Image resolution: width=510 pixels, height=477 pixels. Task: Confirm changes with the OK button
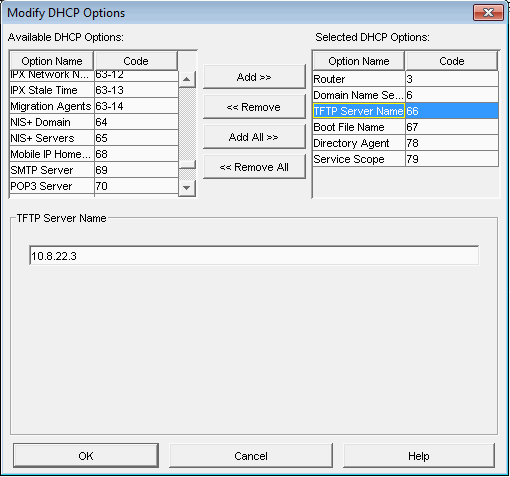(86, 456)
